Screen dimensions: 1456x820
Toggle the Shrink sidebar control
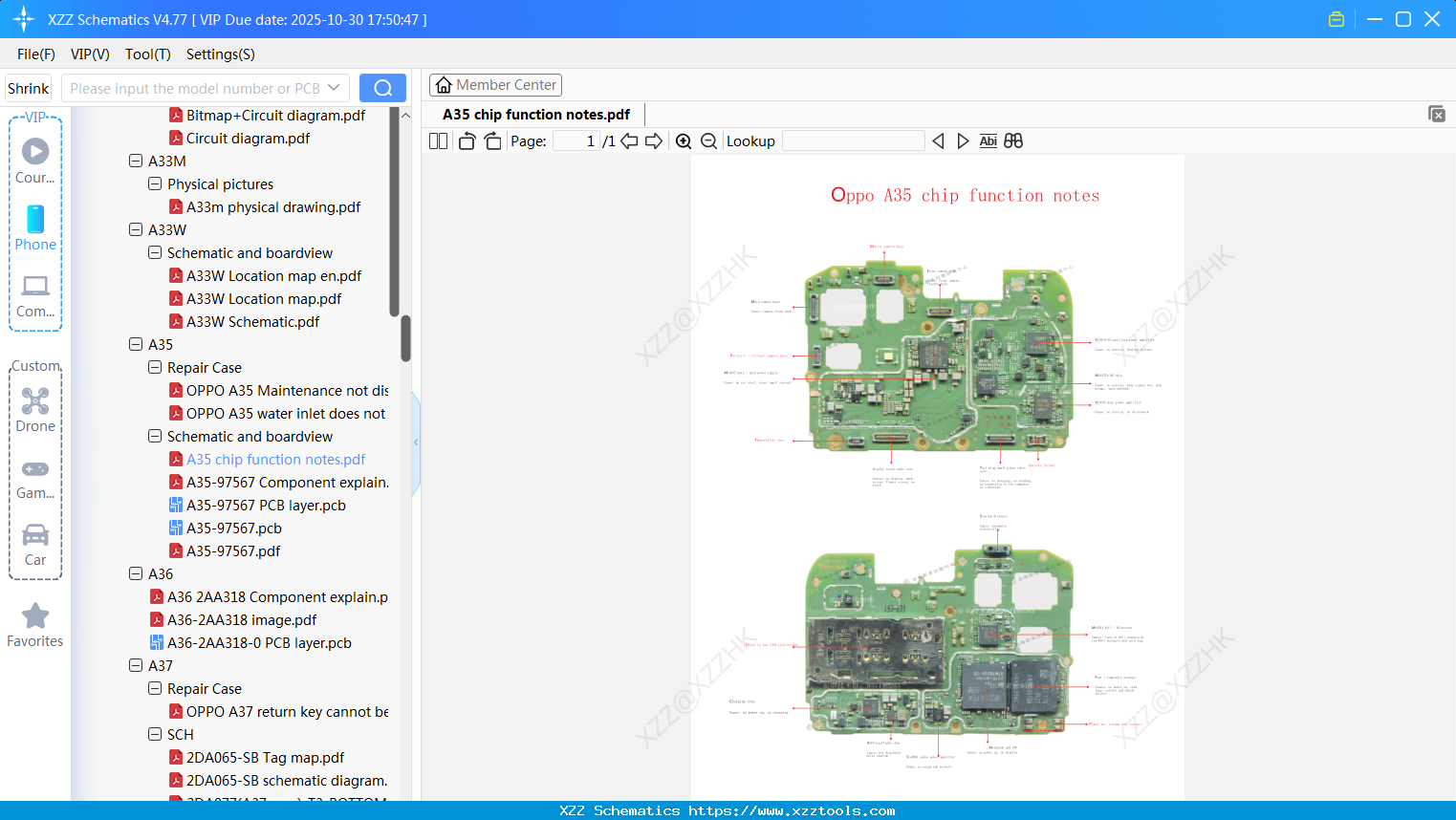(27, 87)
